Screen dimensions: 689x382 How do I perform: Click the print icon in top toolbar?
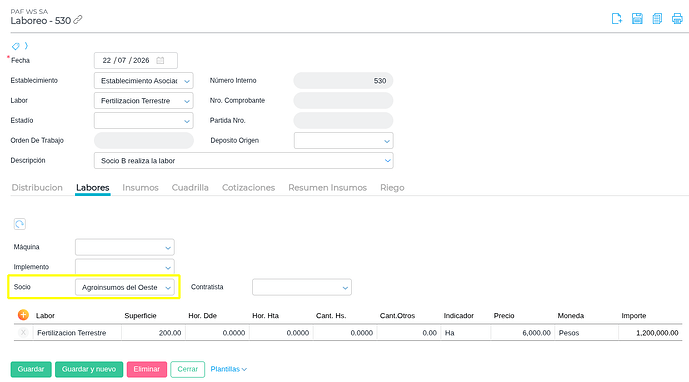(x=677, y=18)
